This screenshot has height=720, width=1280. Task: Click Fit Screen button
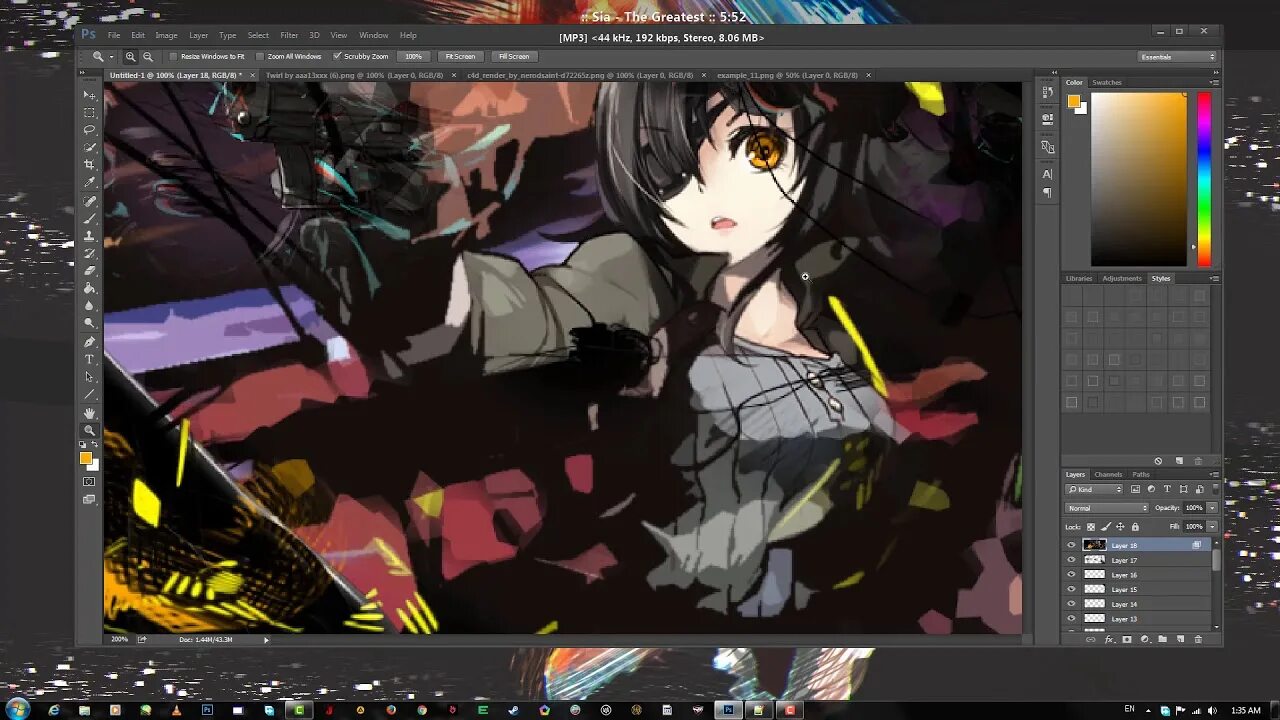[460, 57]
